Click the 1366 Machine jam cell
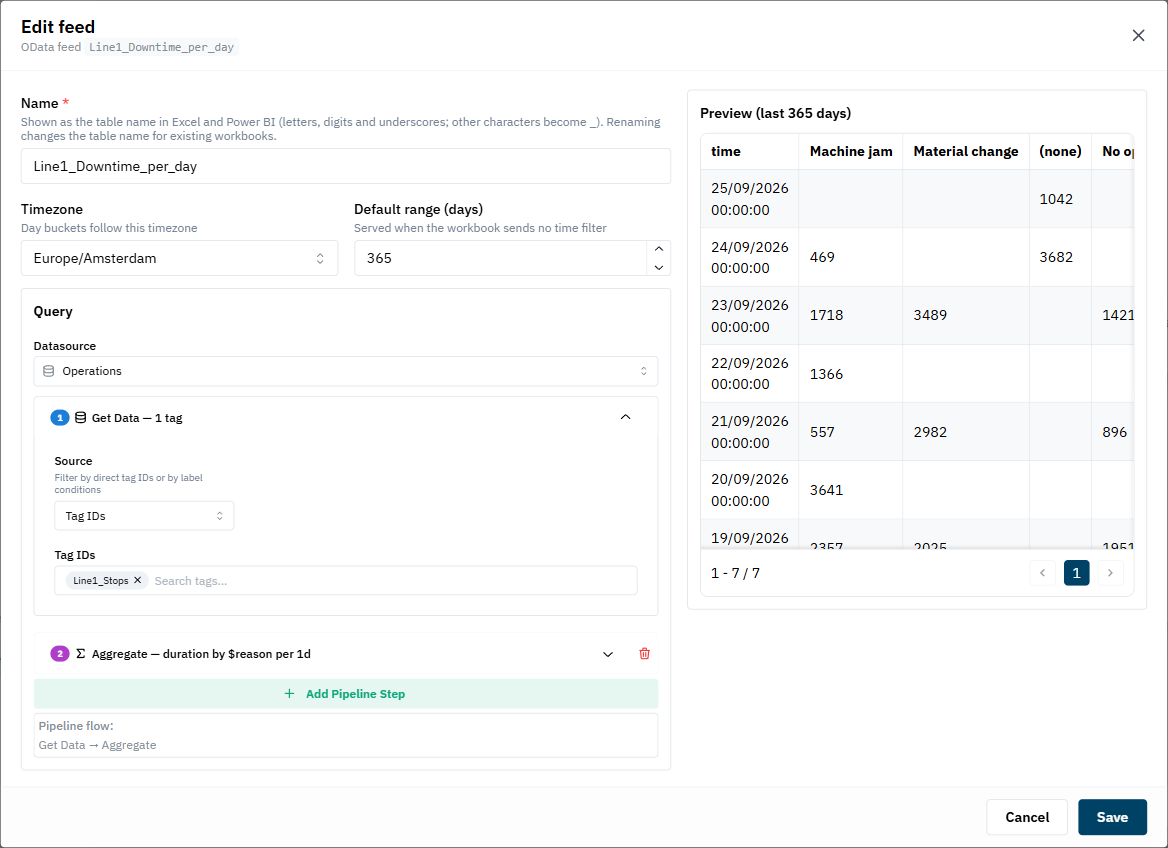1168x848 pixels. tap(851, 373)
